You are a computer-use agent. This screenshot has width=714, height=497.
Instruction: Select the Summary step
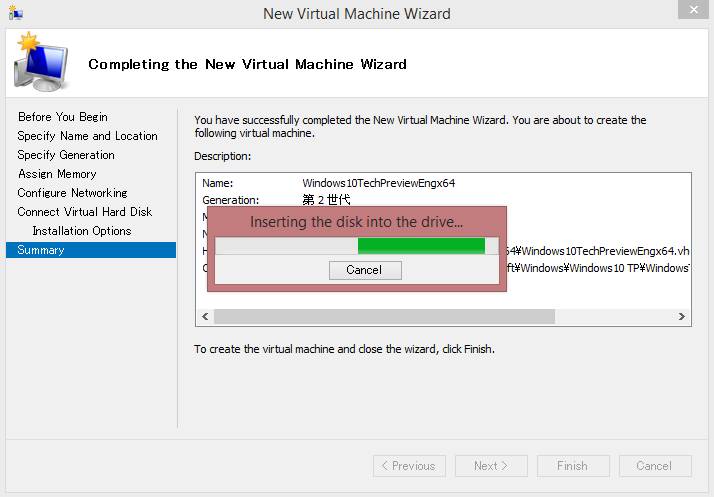[91, 250]
